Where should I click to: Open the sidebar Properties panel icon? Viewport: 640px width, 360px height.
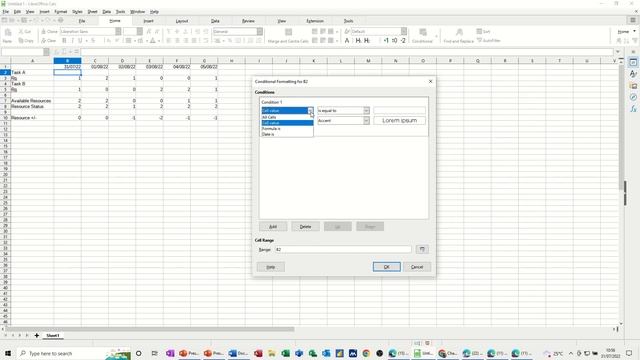pos(633,62)
